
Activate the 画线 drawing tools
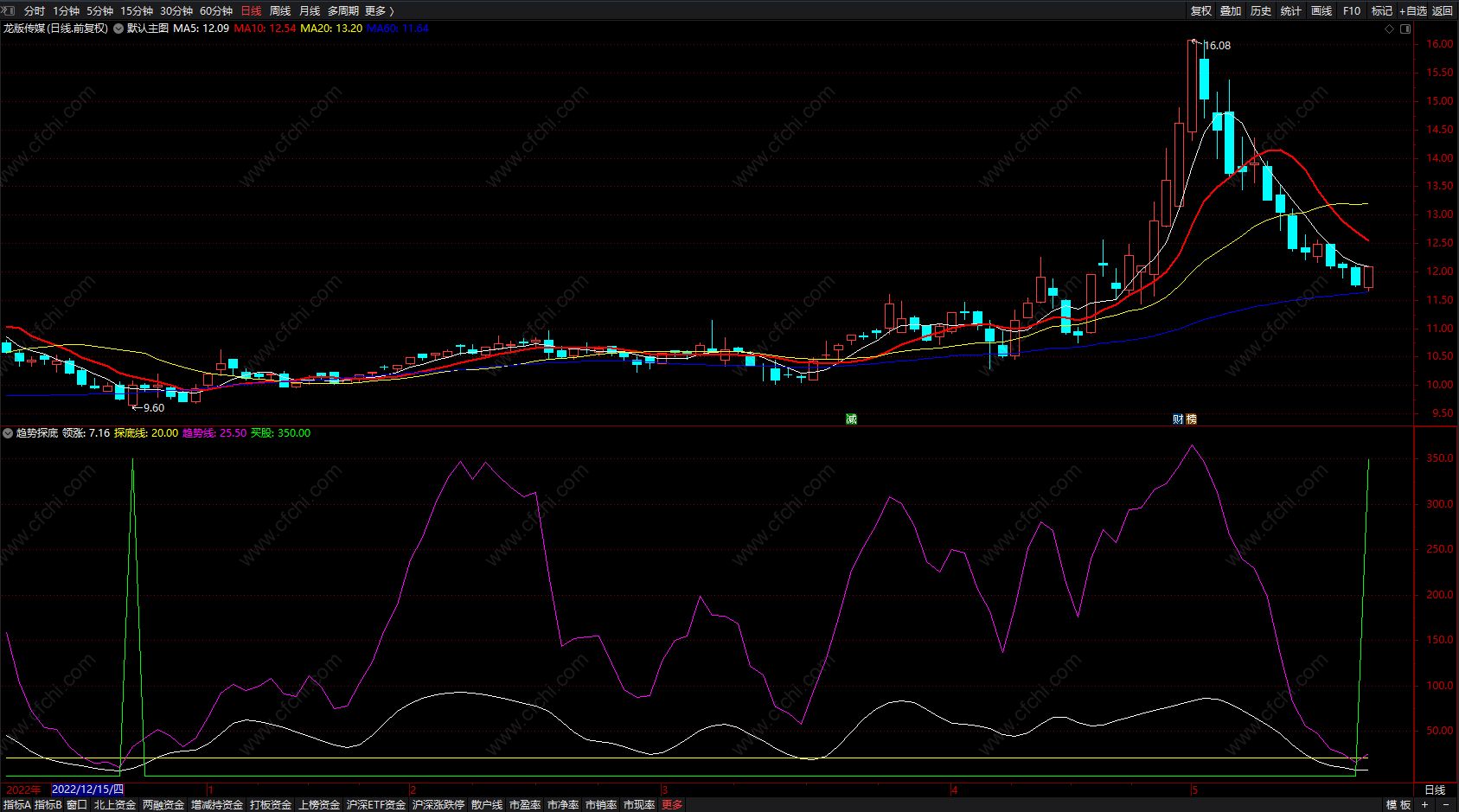click(x=1321, y=11)
